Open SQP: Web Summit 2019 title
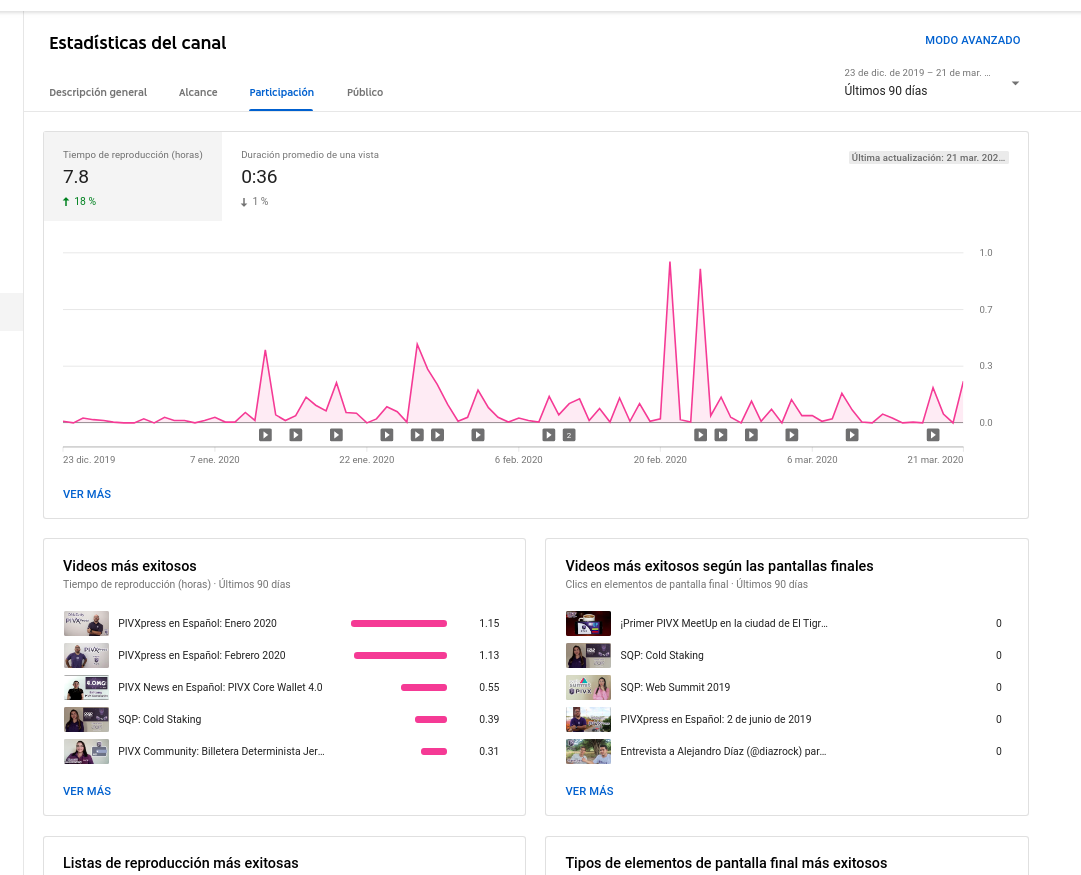Screen dimensions: 1081x875 pos(675,687)
